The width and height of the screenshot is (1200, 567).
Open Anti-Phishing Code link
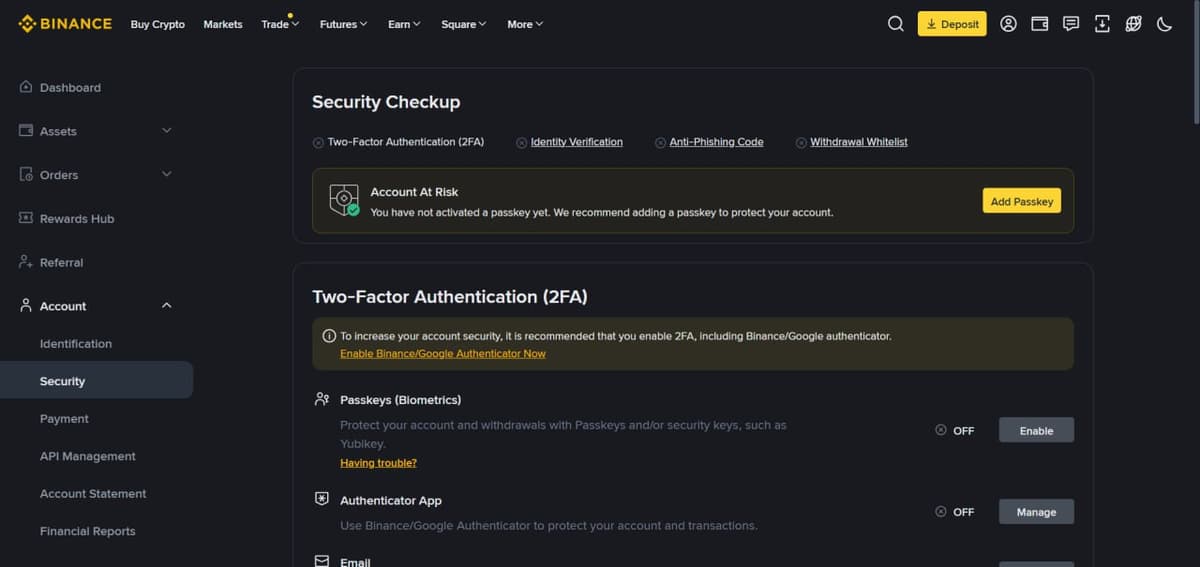point(716,142)
